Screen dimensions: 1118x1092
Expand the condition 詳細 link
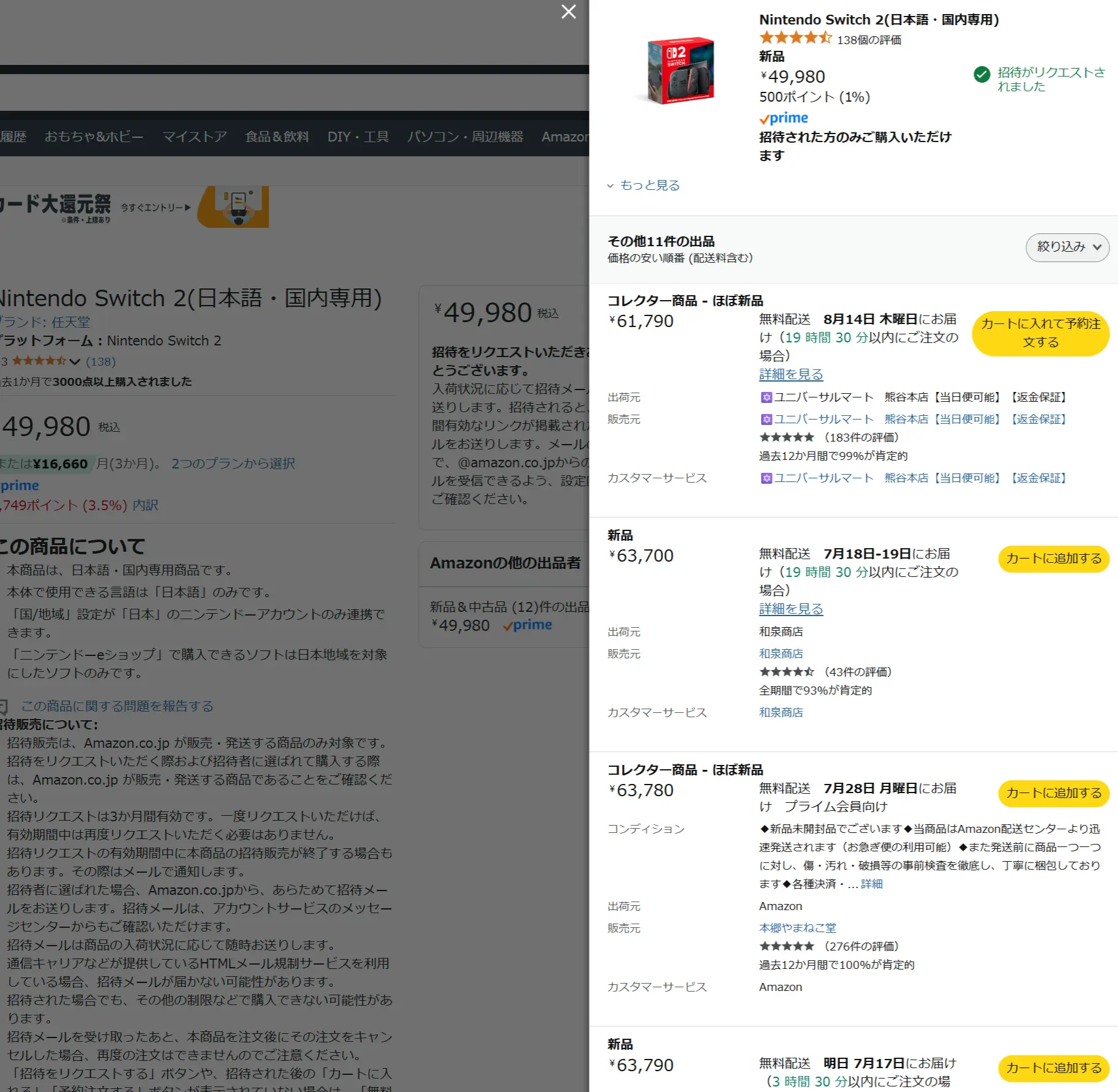tap(871, 884)
